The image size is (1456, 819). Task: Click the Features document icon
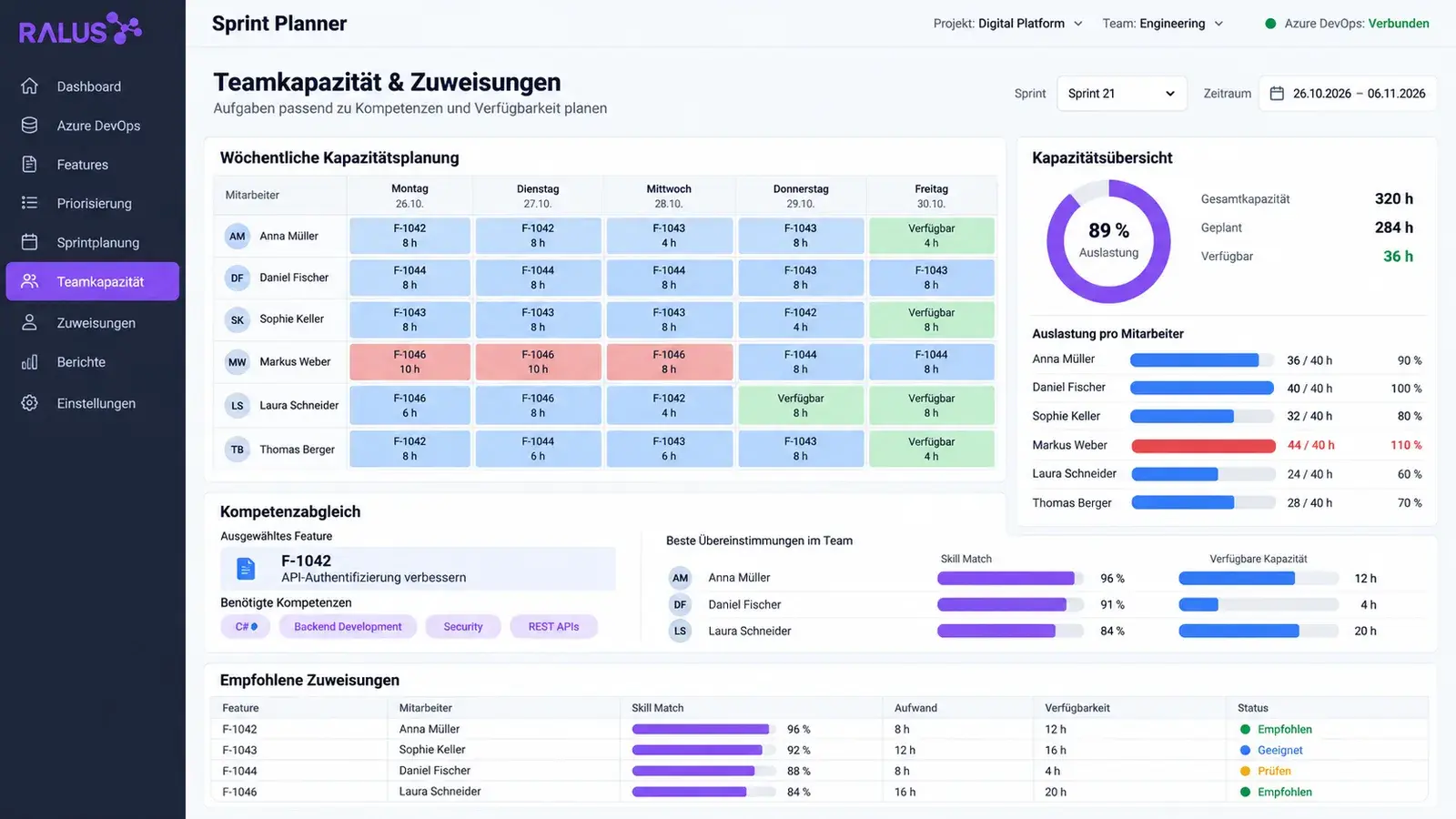[29, 165]
